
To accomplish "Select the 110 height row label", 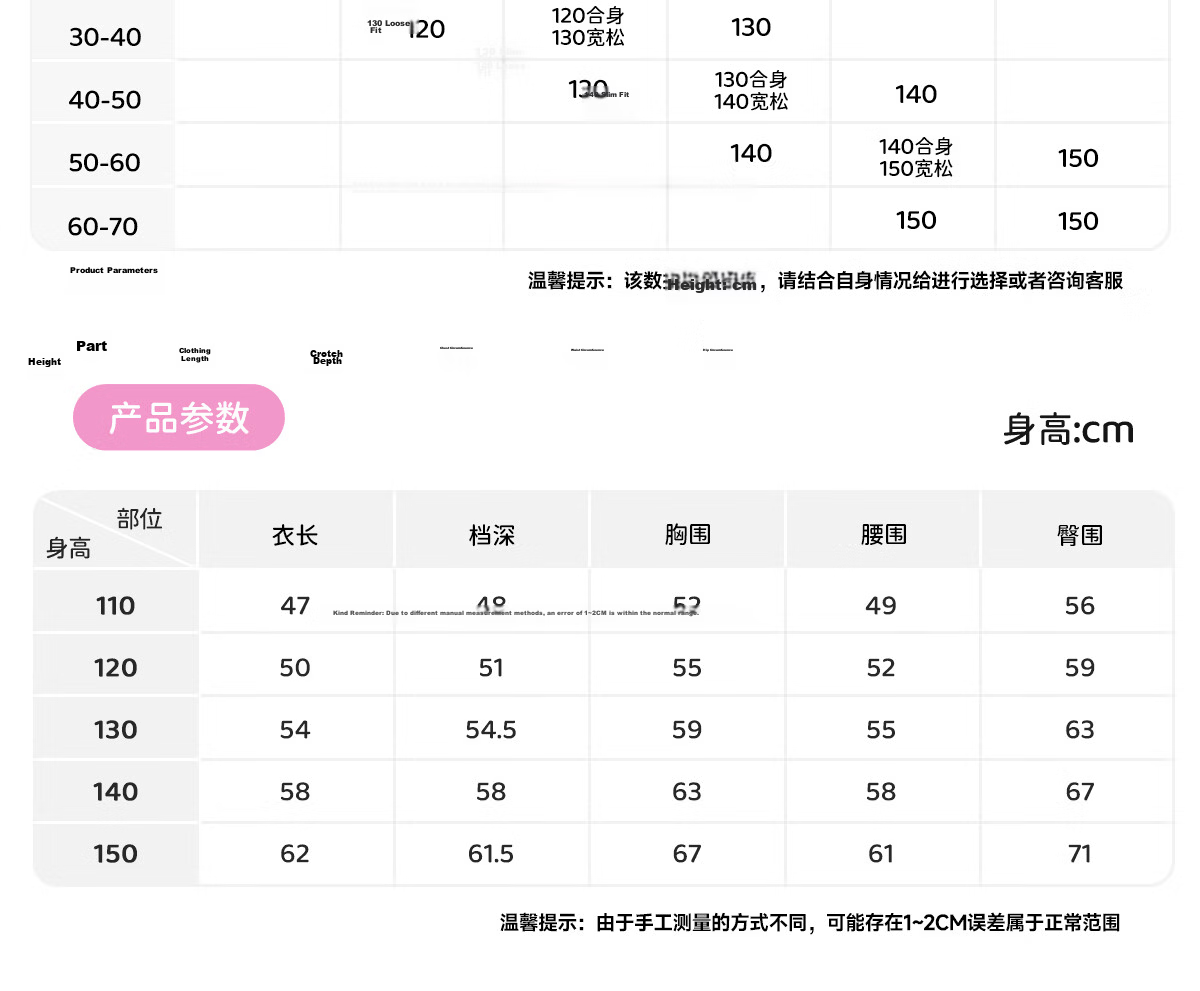I will (115, 605).
